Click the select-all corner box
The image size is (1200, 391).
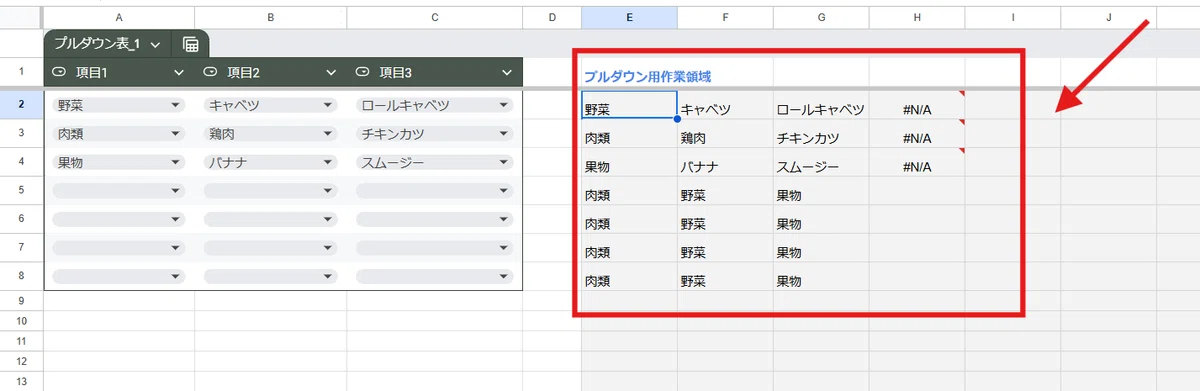tap(22, 18)
